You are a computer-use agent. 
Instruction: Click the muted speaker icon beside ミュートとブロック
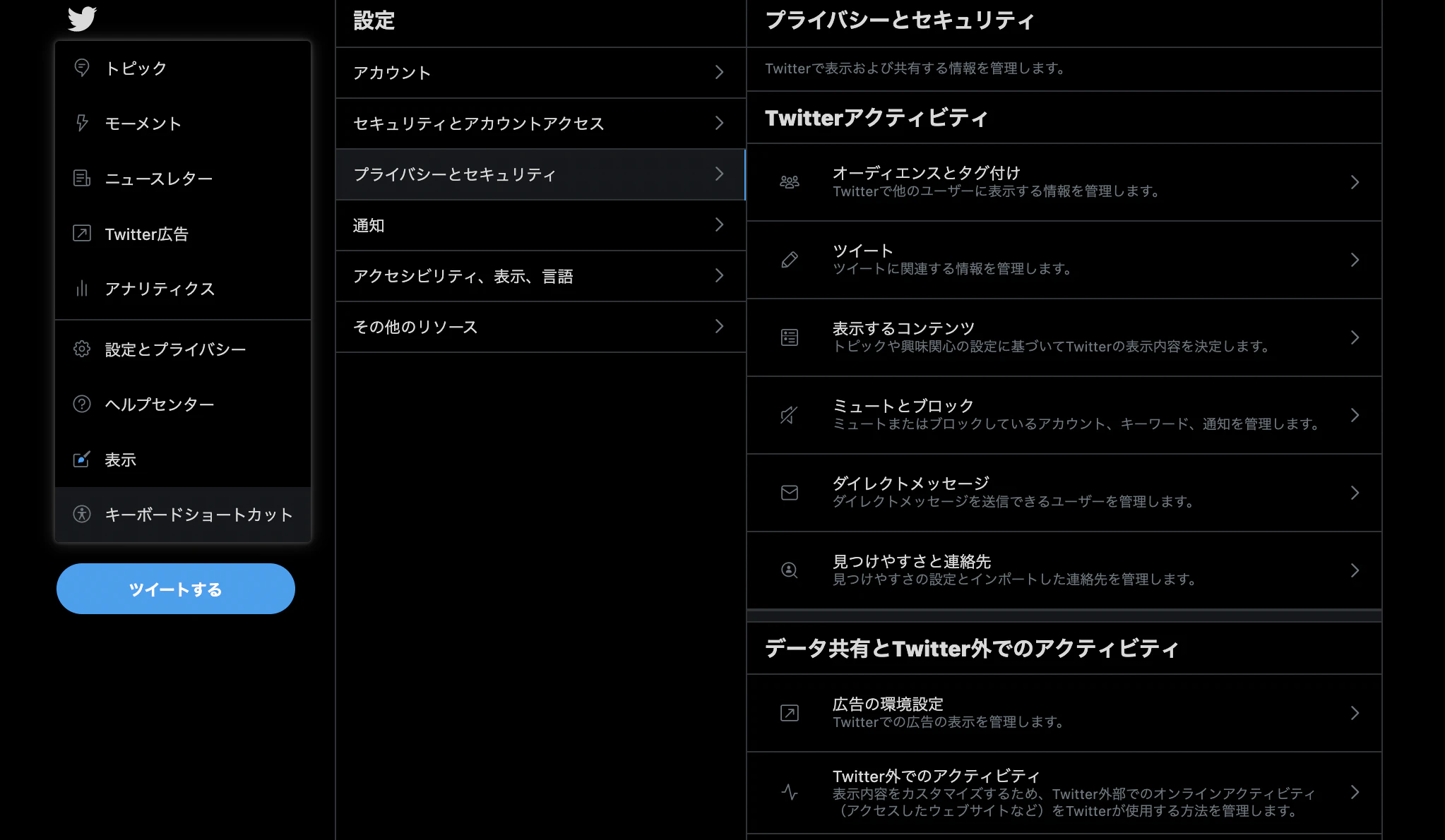790,415
